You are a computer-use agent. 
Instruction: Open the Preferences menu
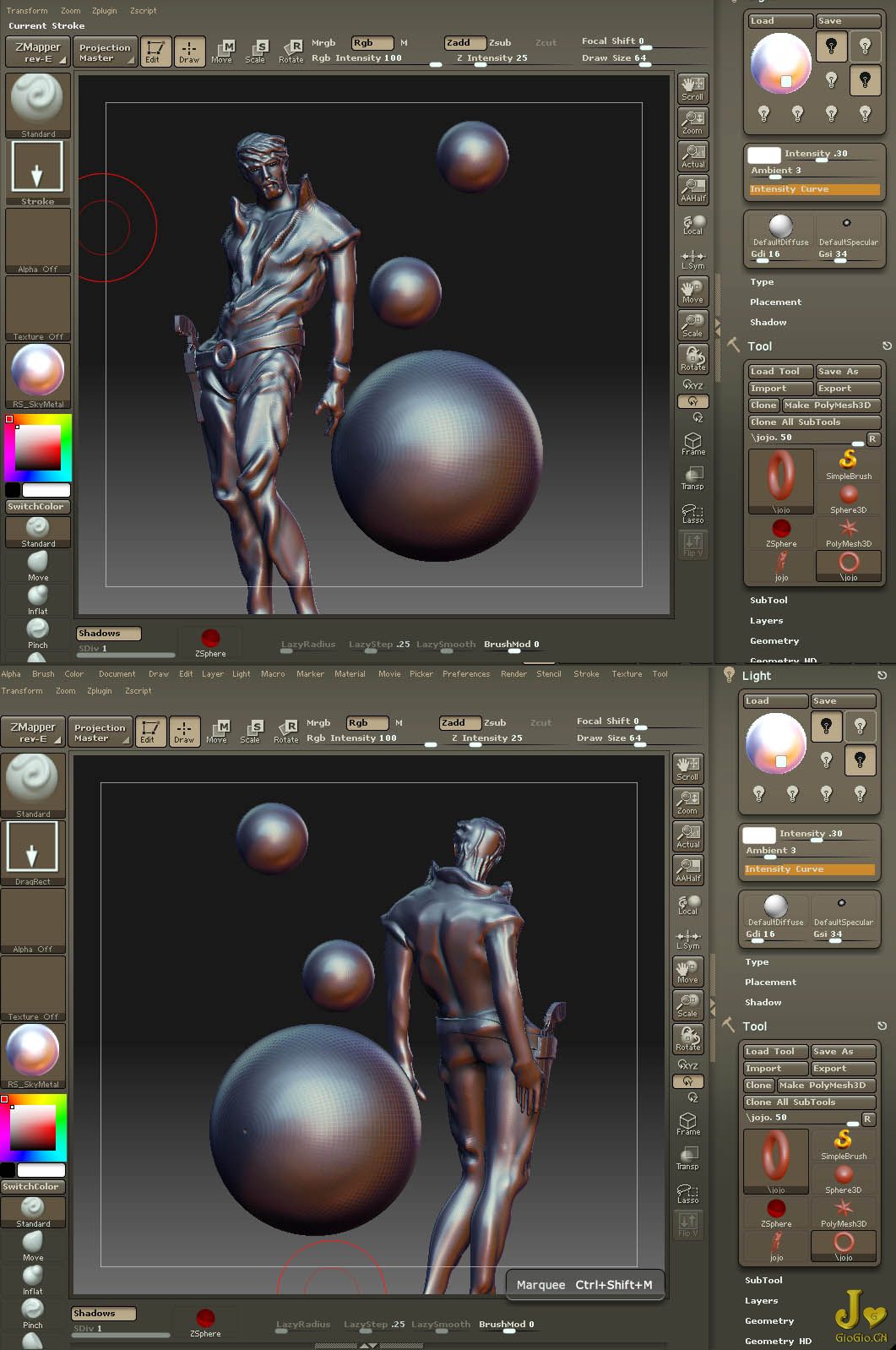click(x=465, y=674)
